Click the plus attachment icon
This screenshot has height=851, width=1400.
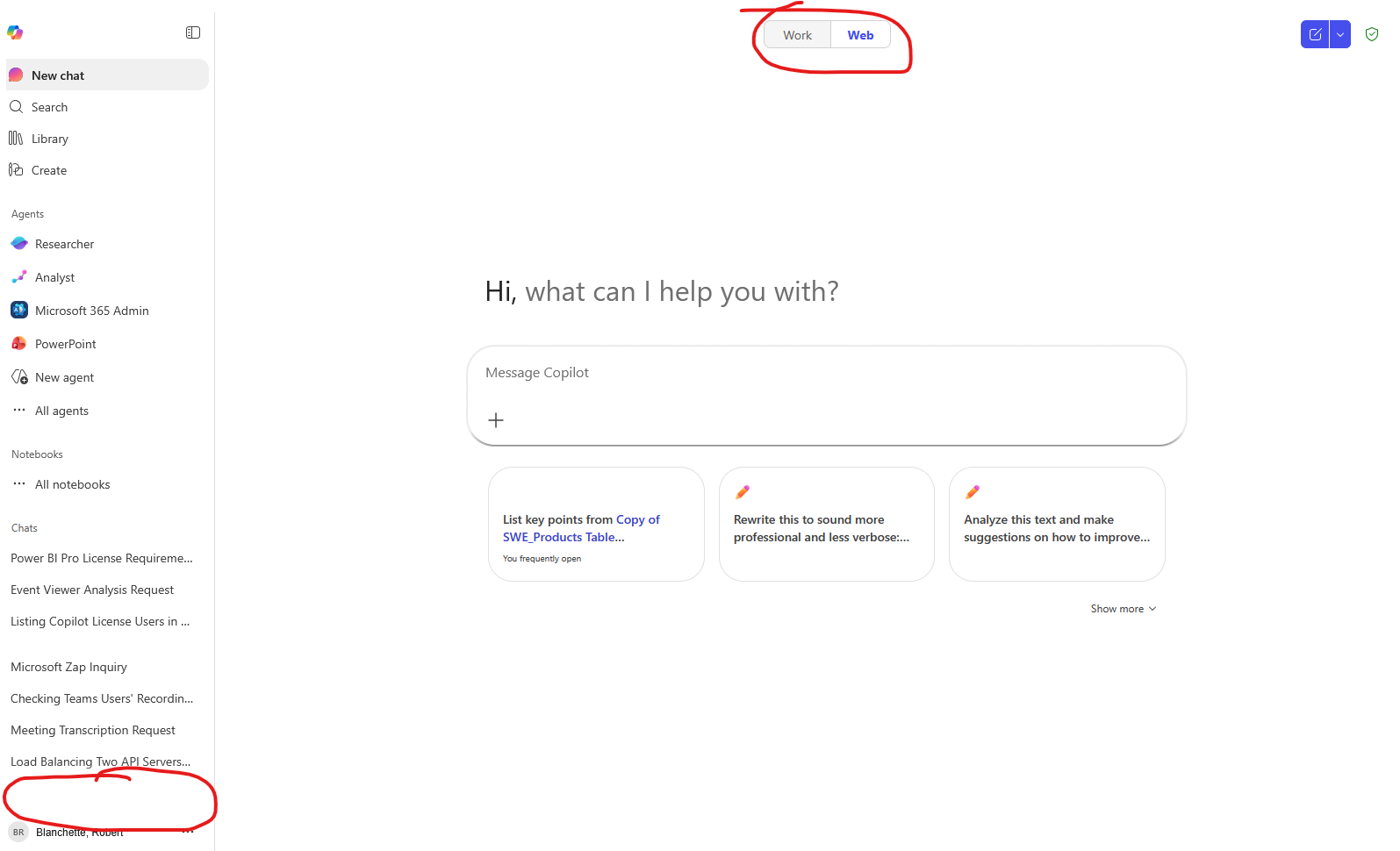pyautogui.click(x=496, y=420)
